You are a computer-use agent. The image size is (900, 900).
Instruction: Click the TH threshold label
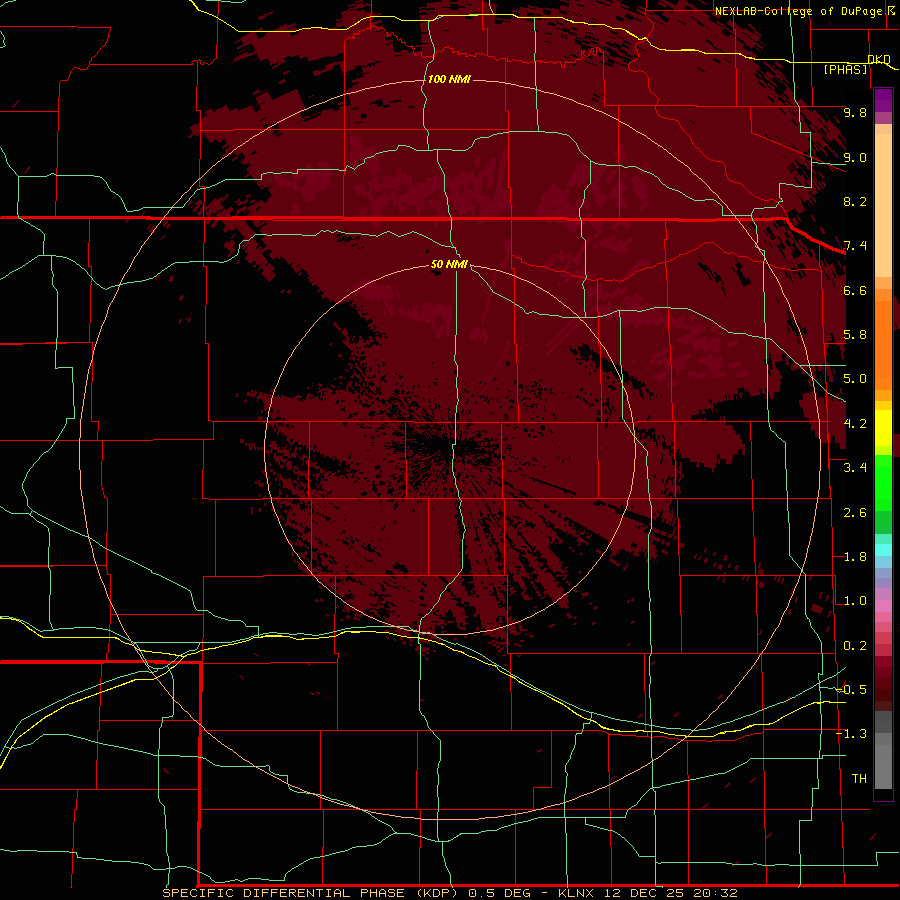coord(859,779)
